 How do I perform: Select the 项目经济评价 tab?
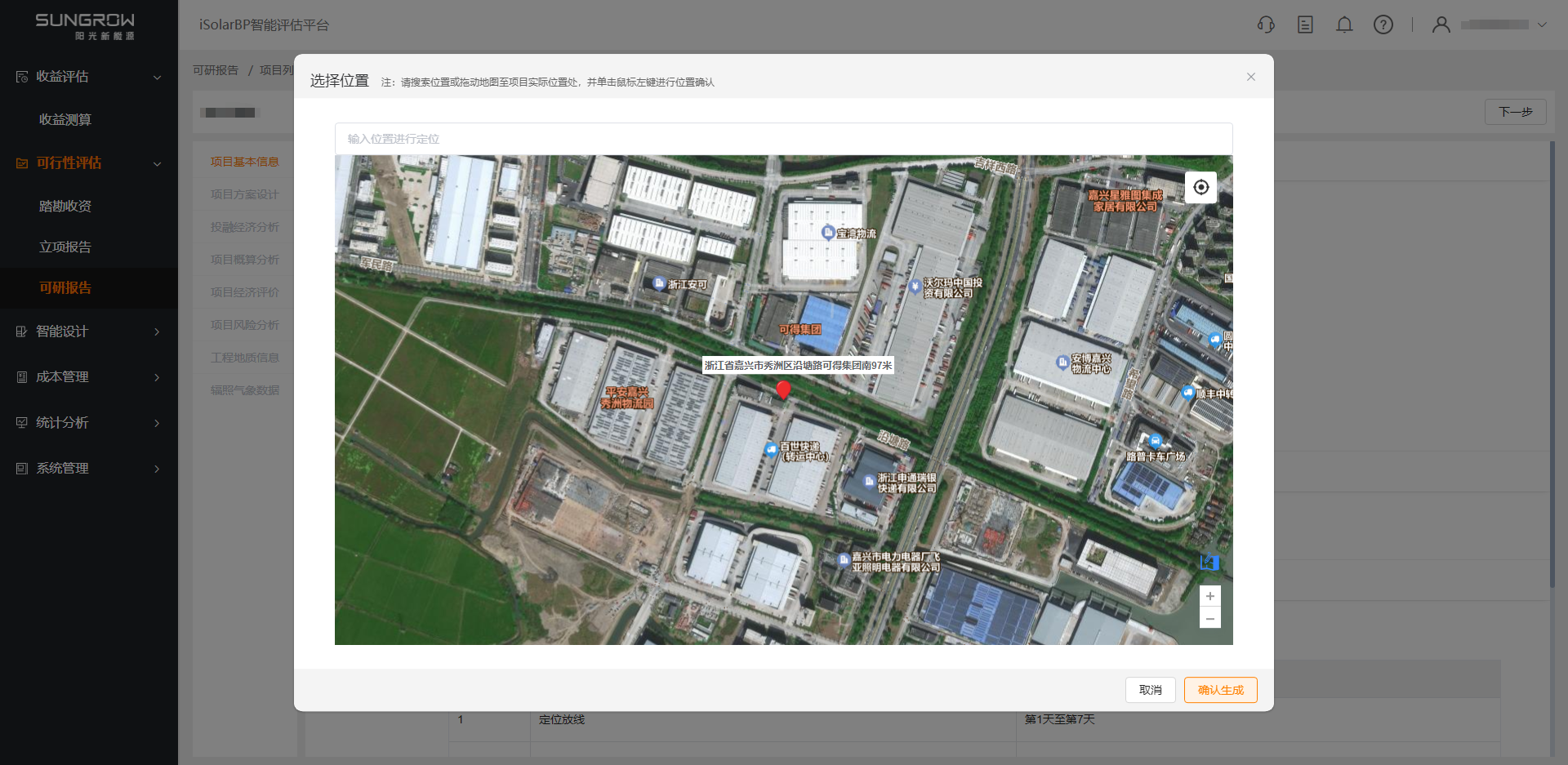coord(244,292)
